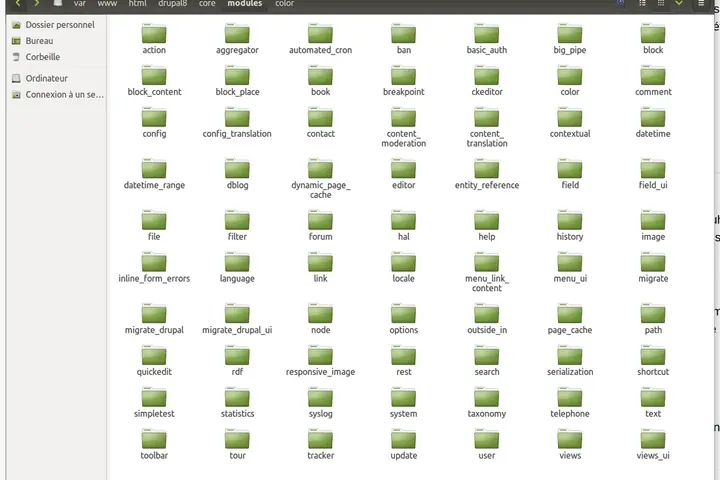Viewport: 720px width, 480px height.
Task: Go back with the left arrow
Action: 18,4
